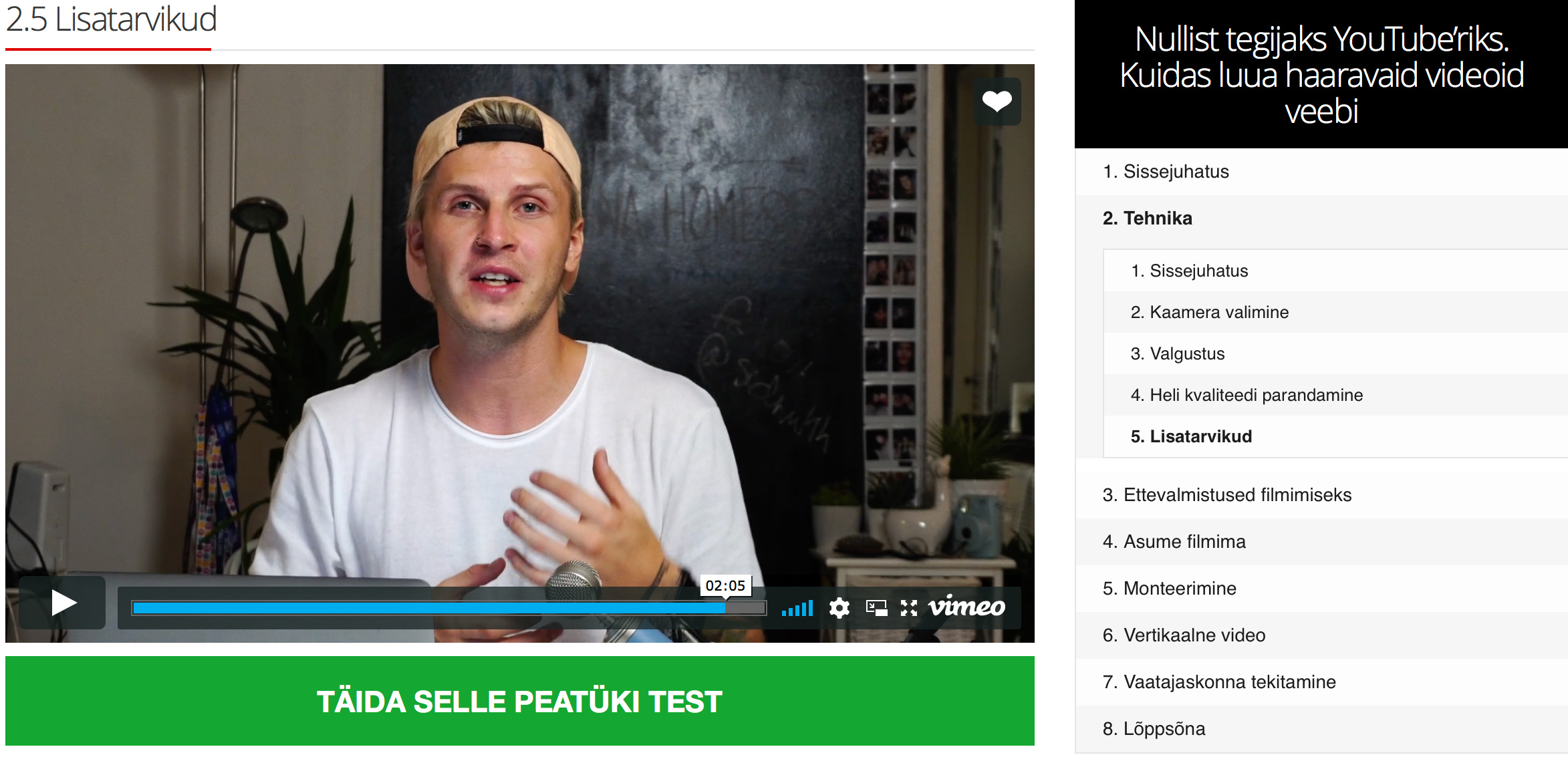This screenshot has width=1568, height=759.
Task: Play the Lisatarvikud video
Action: [62, 603]
